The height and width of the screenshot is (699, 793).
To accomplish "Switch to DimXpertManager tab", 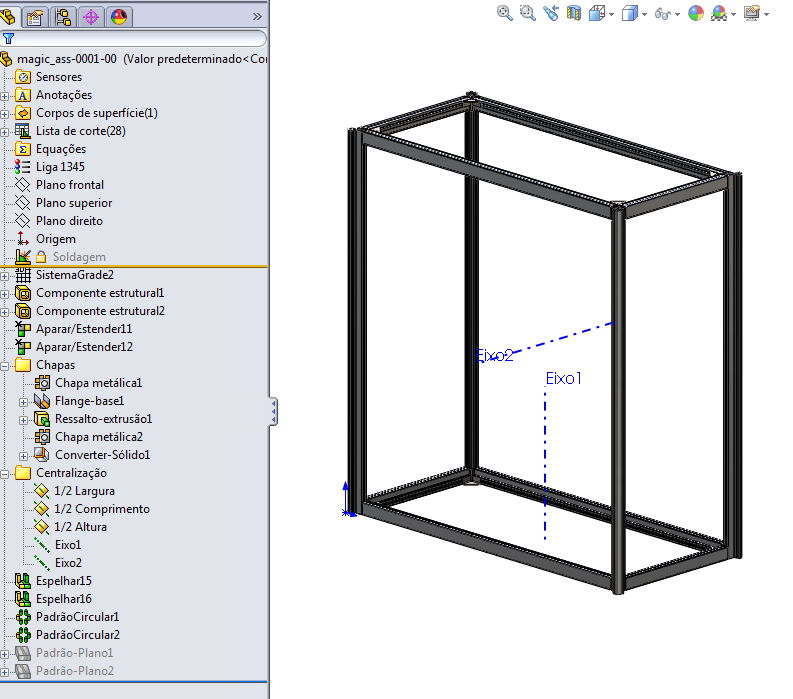I will tap(91, 17).
